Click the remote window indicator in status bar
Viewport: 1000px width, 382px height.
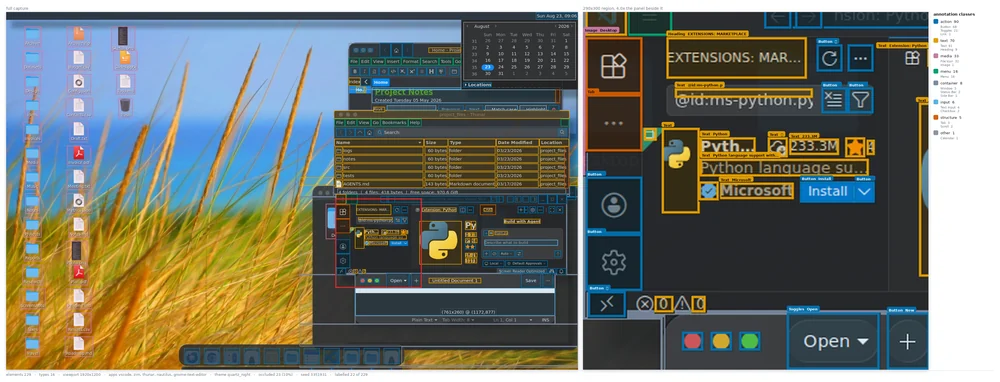click(x=341, y=271)
